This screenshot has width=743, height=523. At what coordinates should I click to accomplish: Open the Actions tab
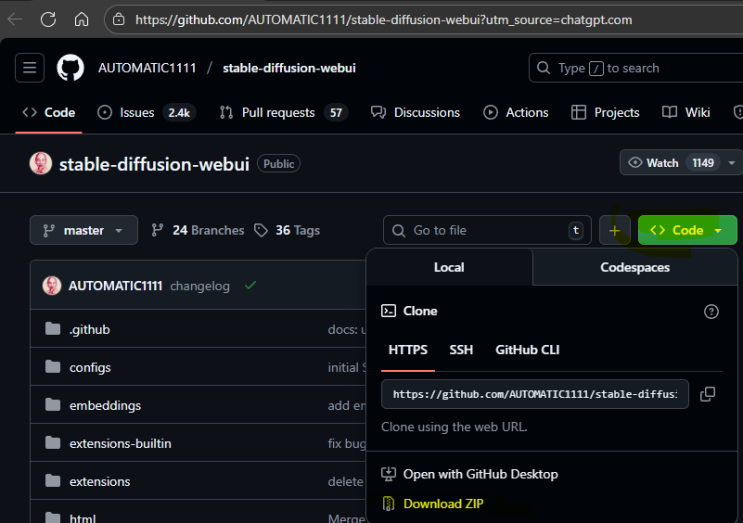(516, 112)
